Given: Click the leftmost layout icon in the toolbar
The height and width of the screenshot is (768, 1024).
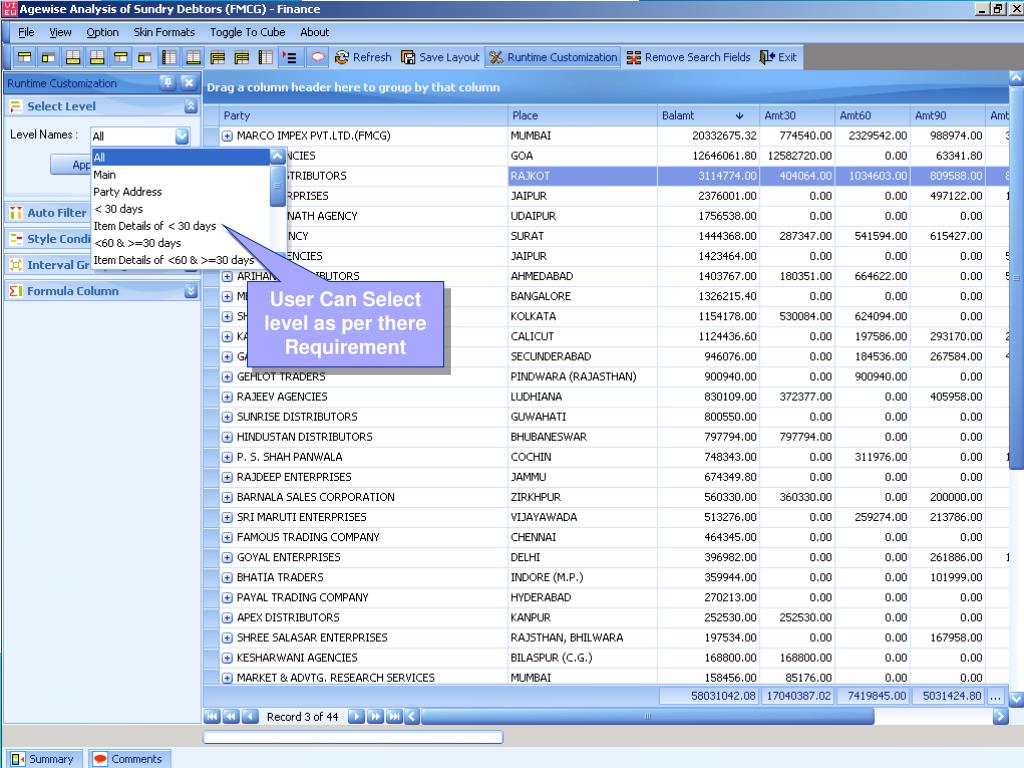Looking at the screenshot, I should click(x=24, y=57).
